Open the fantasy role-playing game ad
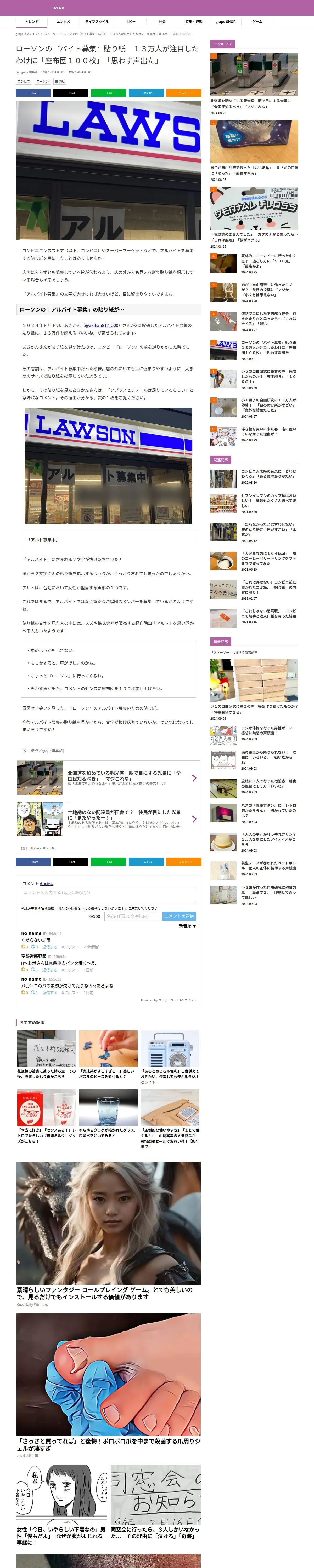The width and height of the screenshot is (314, 1568). [109, 1235]
